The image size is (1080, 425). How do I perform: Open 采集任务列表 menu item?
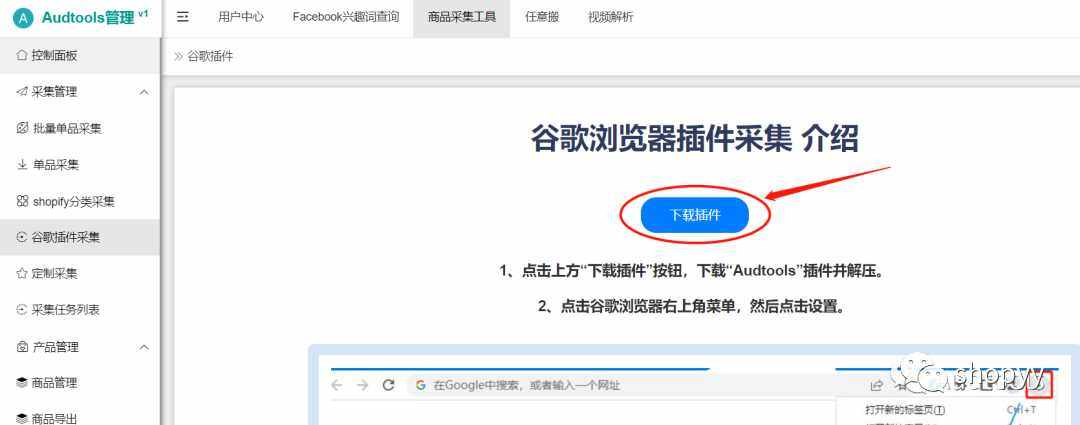pyautogui.click(x=80, y=310)
